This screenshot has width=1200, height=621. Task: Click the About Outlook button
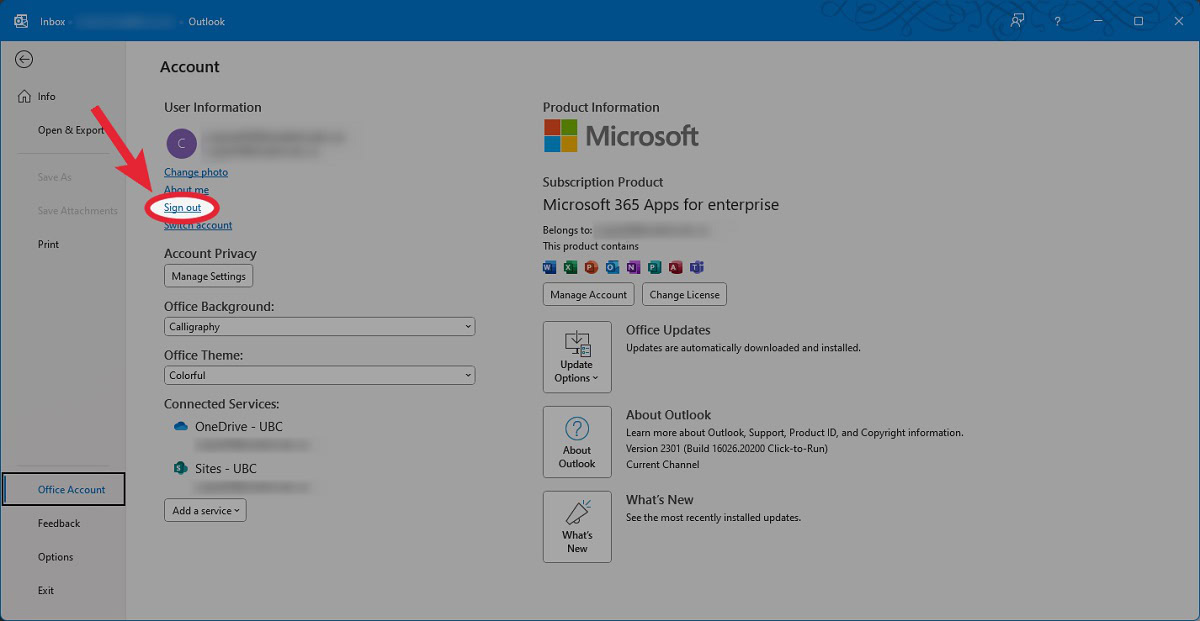[x=577, y=441]
